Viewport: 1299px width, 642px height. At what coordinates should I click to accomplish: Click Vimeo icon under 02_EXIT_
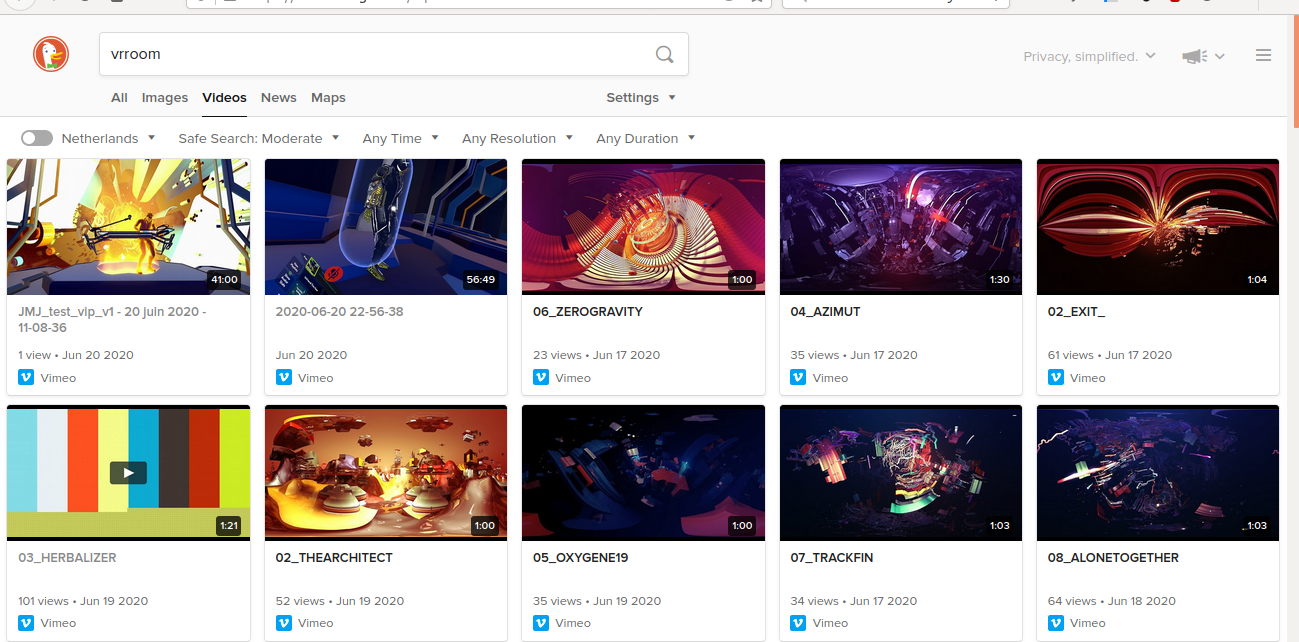[1056, 377]
